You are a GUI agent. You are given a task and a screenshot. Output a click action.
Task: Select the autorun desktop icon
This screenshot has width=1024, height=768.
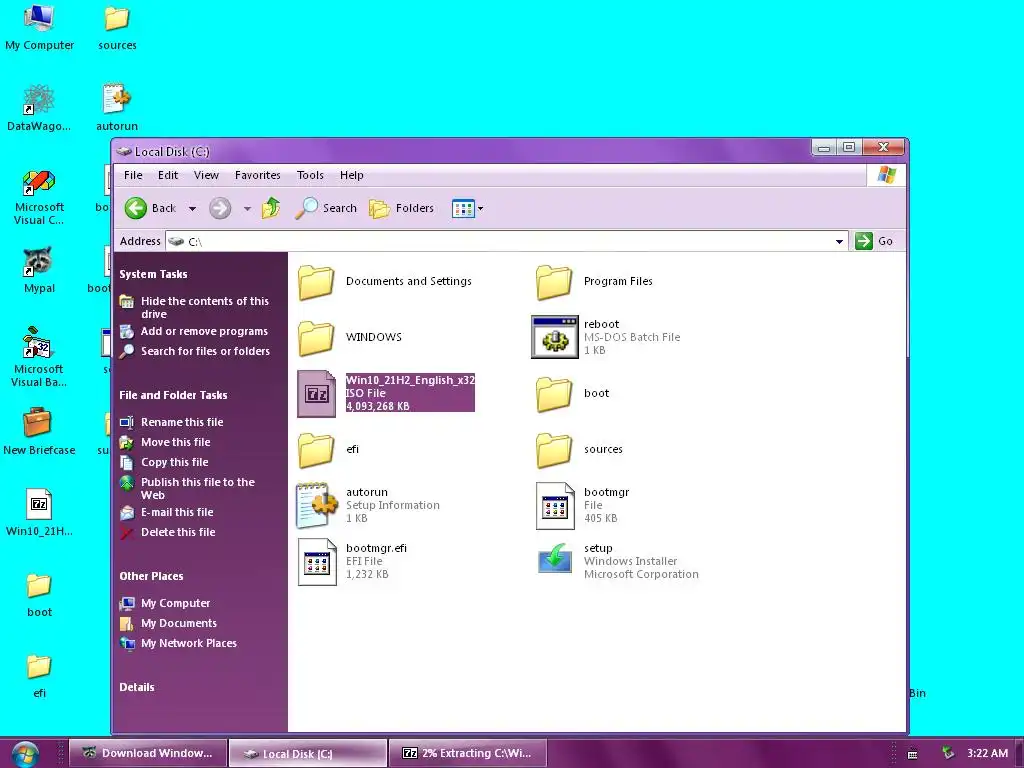pyautogui.click(x=117, y=108)
